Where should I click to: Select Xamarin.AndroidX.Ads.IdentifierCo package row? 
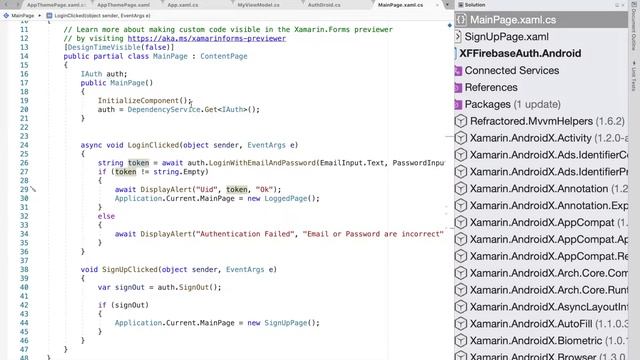541,155
